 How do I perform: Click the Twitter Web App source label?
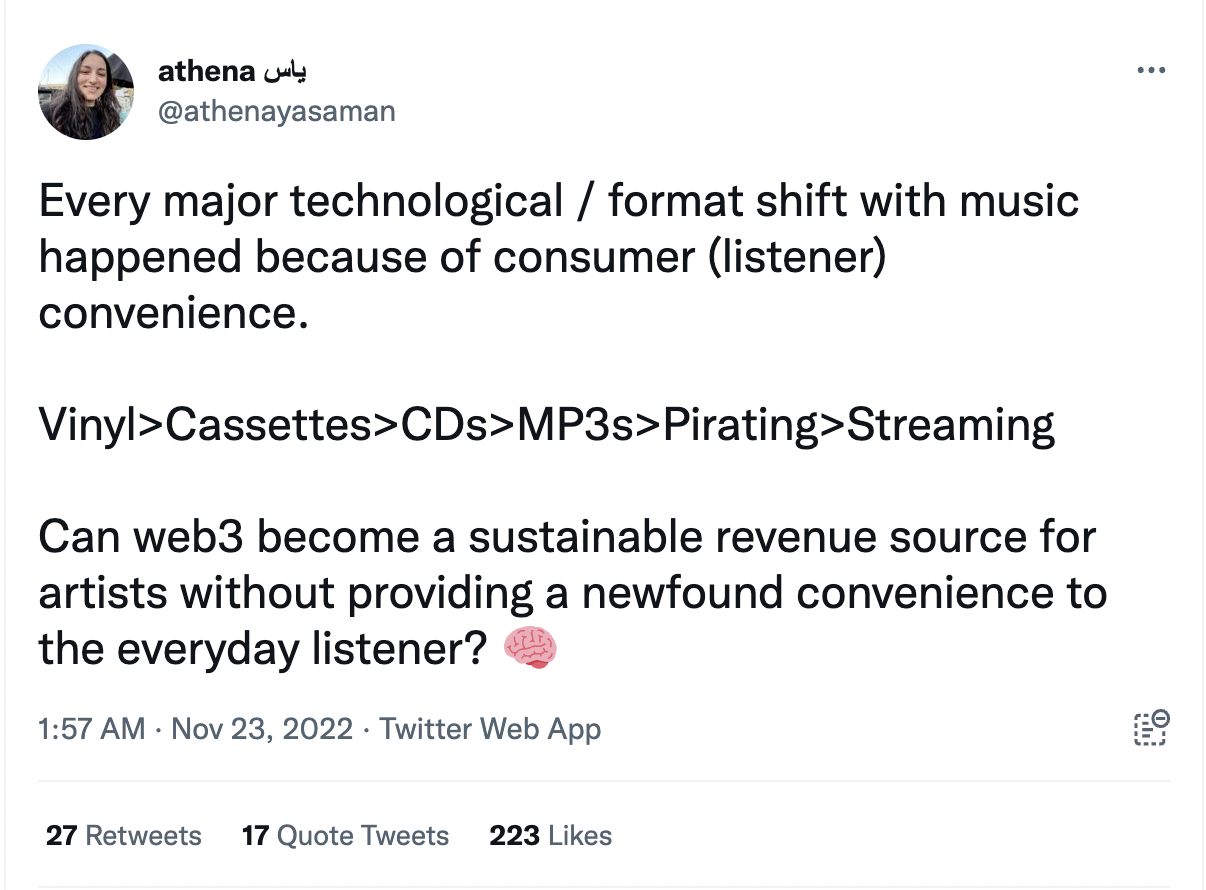tap(489, 729)
